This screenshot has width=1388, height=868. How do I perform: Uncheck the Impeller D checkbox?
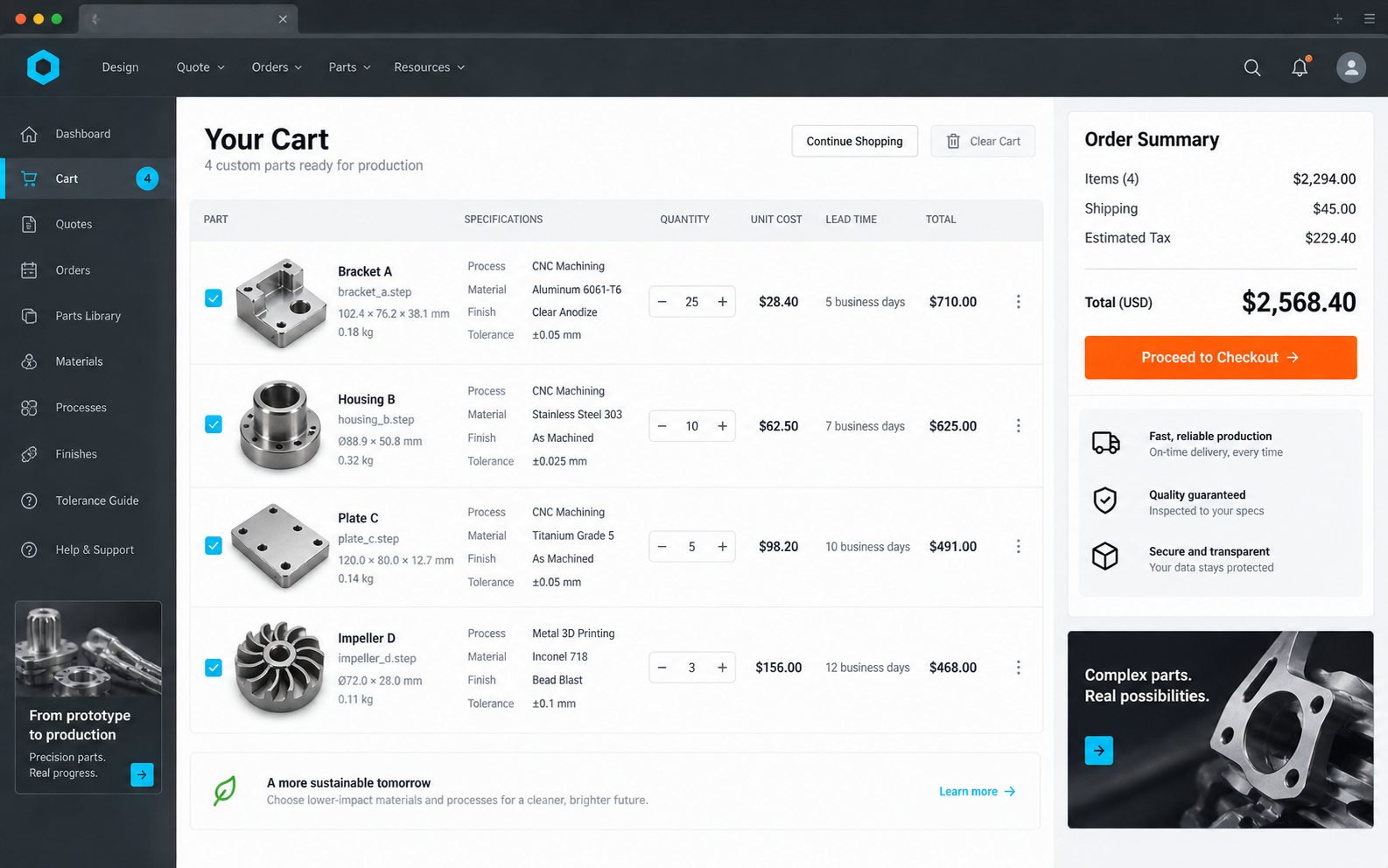[x=214, y=668]
